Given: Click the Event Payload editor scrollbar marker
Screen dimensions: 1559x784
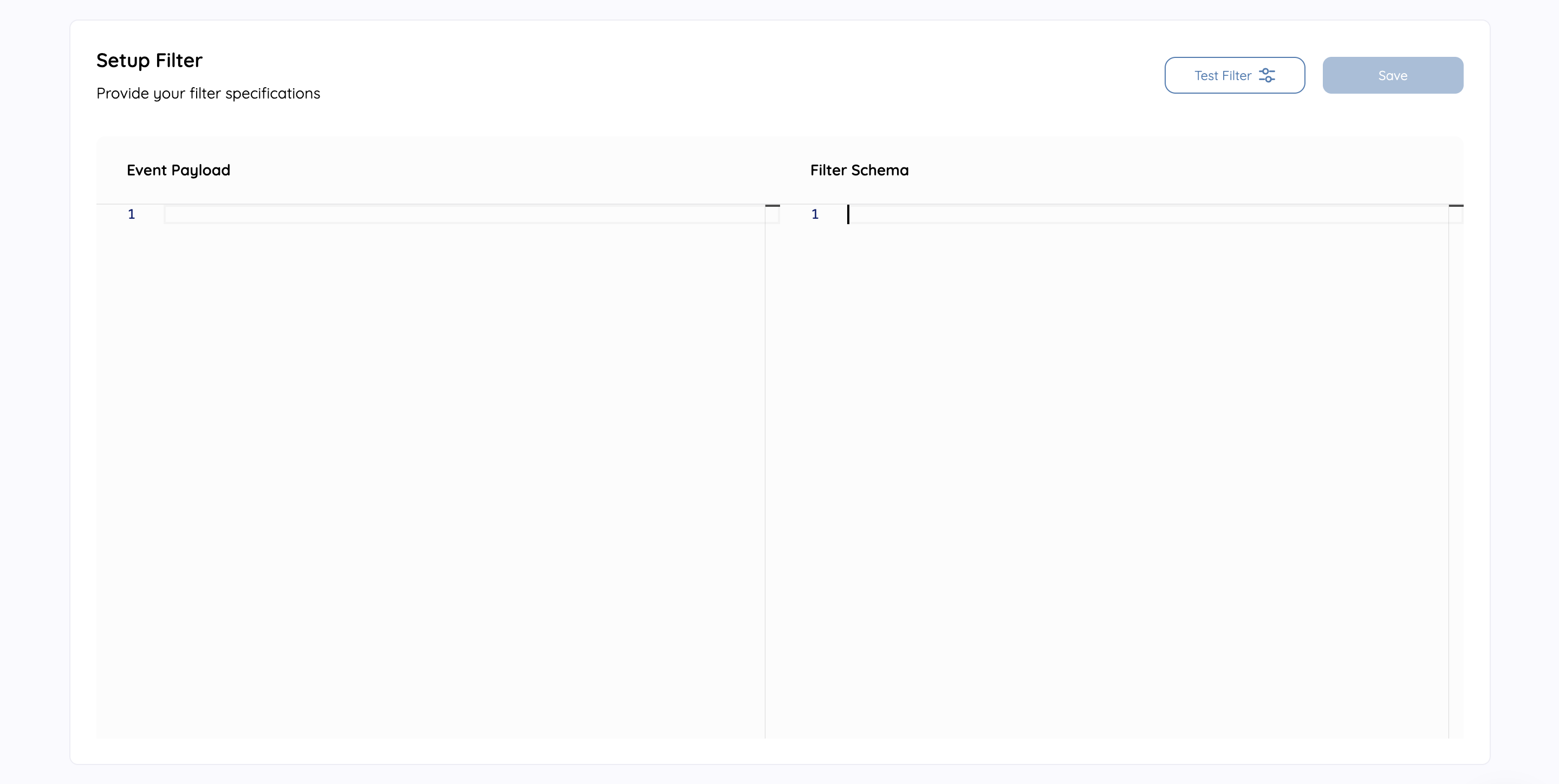Looking at the screenshot, I should tap(772, 206).
